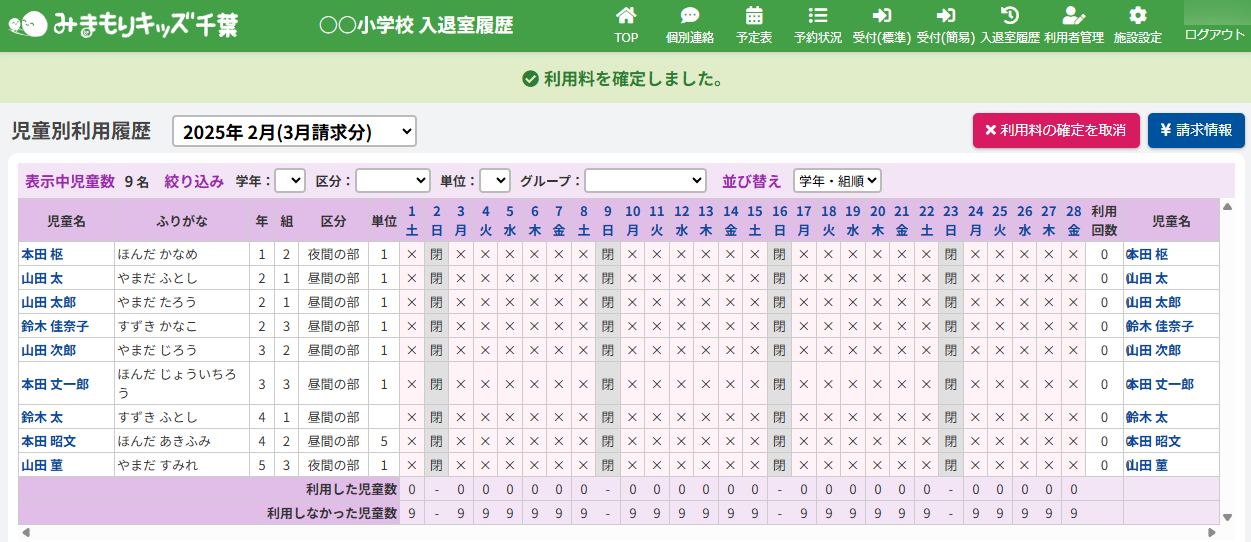Viewport: 1251px width, 542px height.
Task: Expand the 2025年 2月 month dropdown
Action: click(x=294, y=131)
